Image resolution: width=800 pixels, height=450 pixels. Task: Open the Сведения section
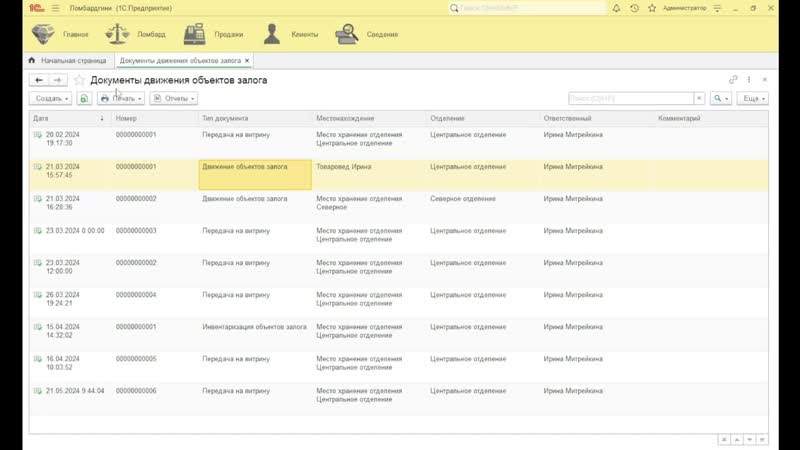point(365,34)
